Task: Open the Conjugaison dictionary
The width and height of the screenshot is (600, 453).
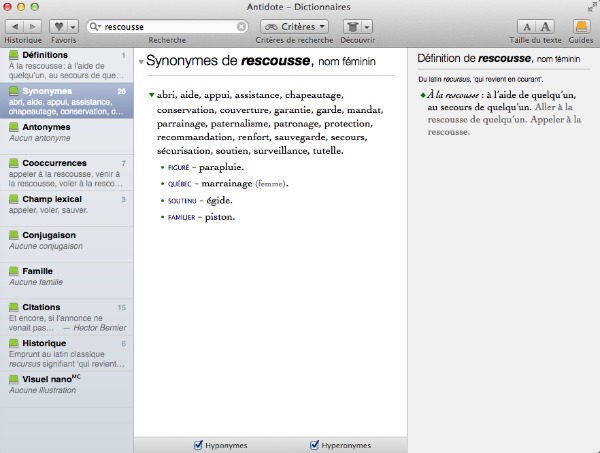Action: 67,244
